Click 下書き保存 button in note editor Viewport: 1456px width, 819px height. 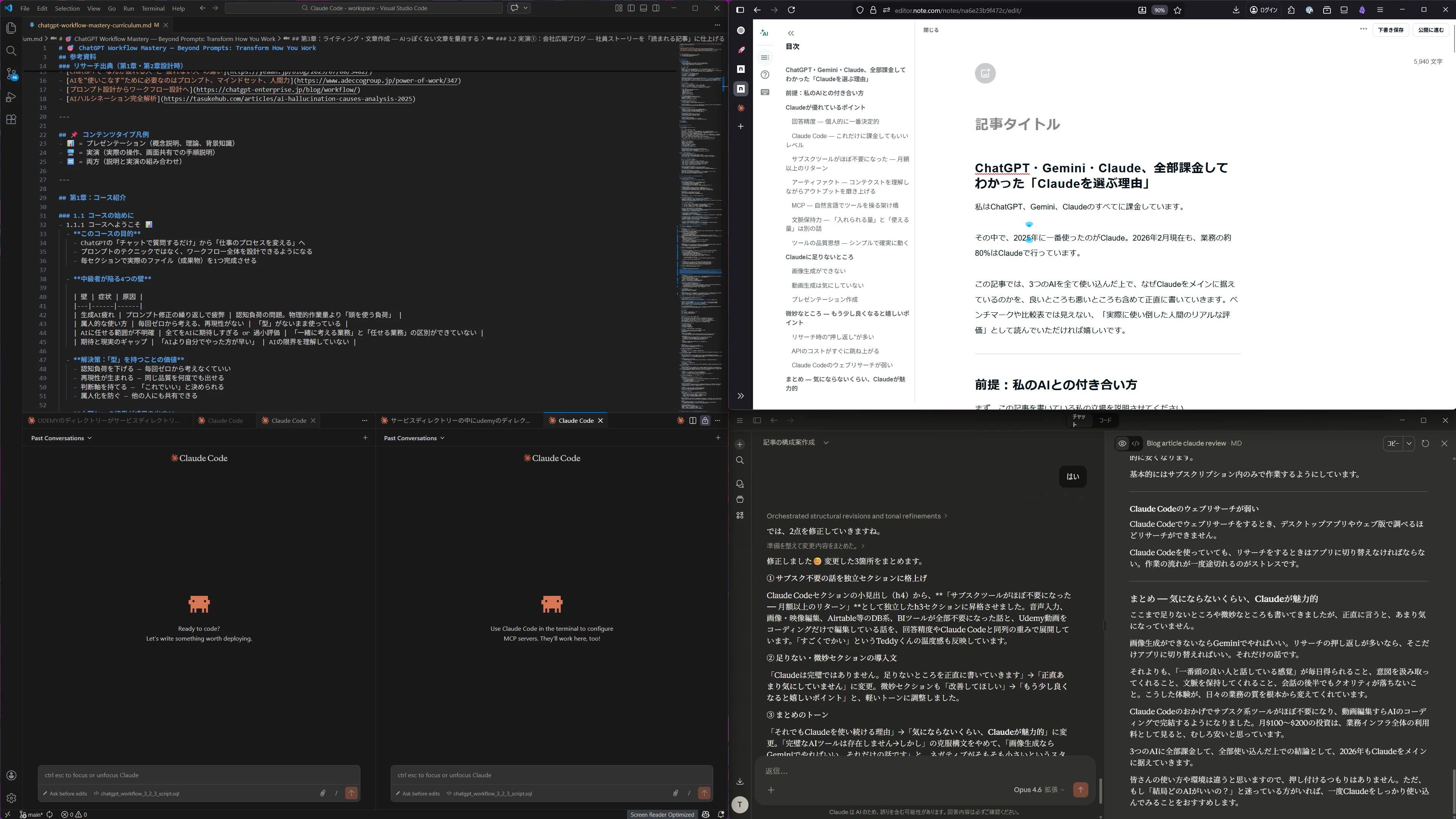pyautogui.click(x=1390, y=30)
